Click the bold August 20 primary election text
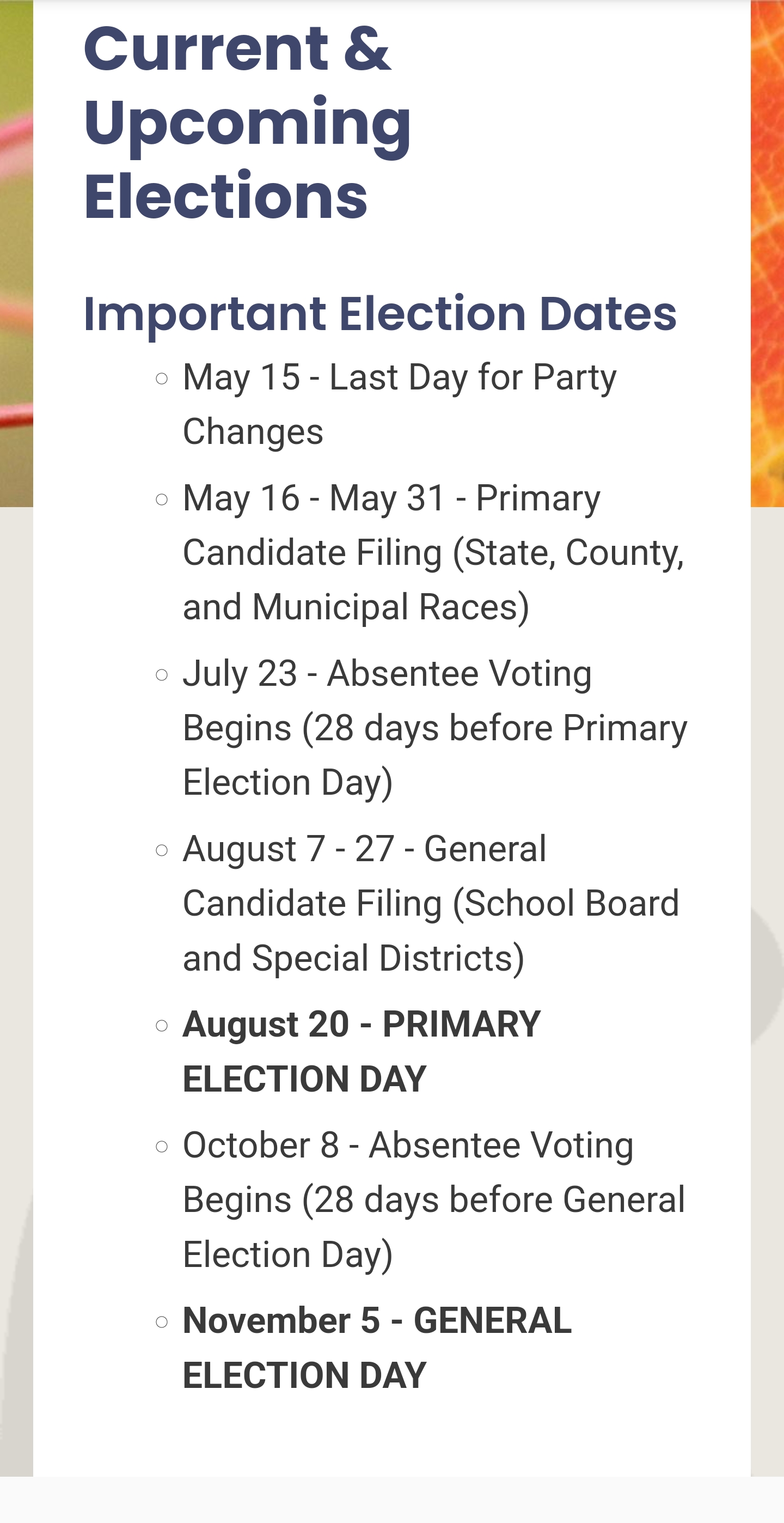This screenshot has height=1523, width=784. 362,1051
